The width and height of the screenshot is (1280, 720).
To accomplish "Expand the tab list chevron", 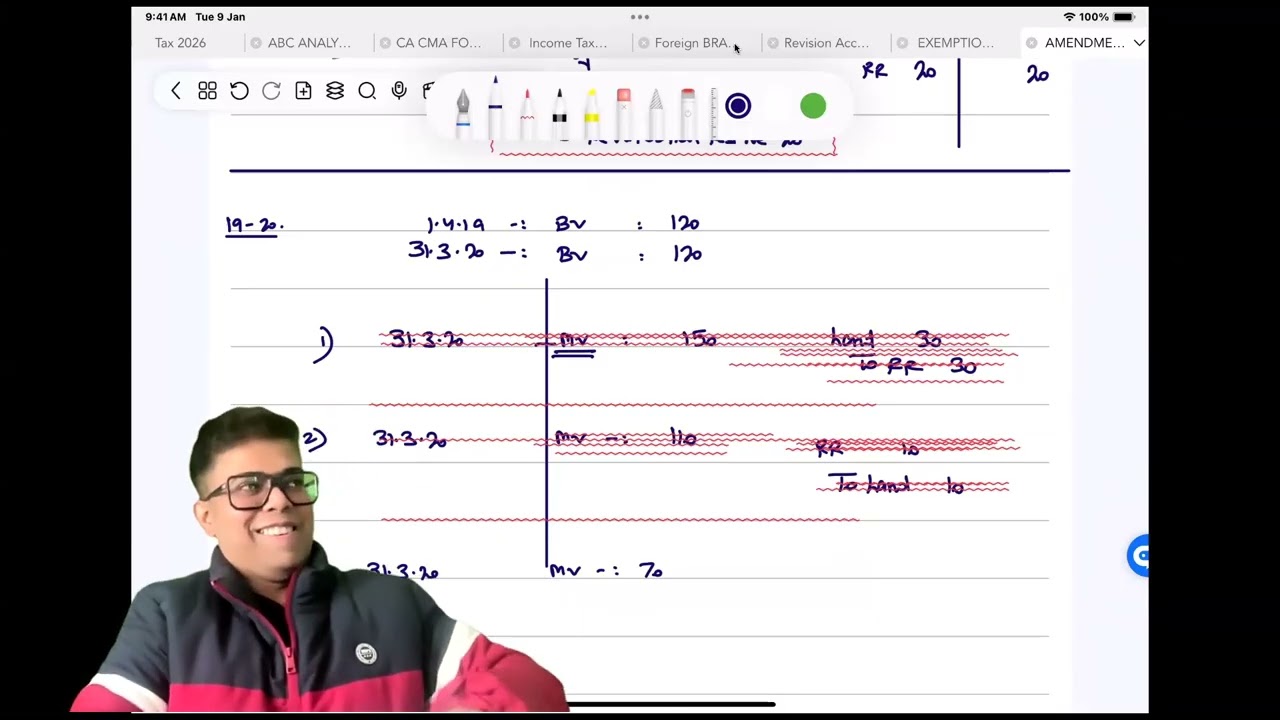I will pos(1139,43).
